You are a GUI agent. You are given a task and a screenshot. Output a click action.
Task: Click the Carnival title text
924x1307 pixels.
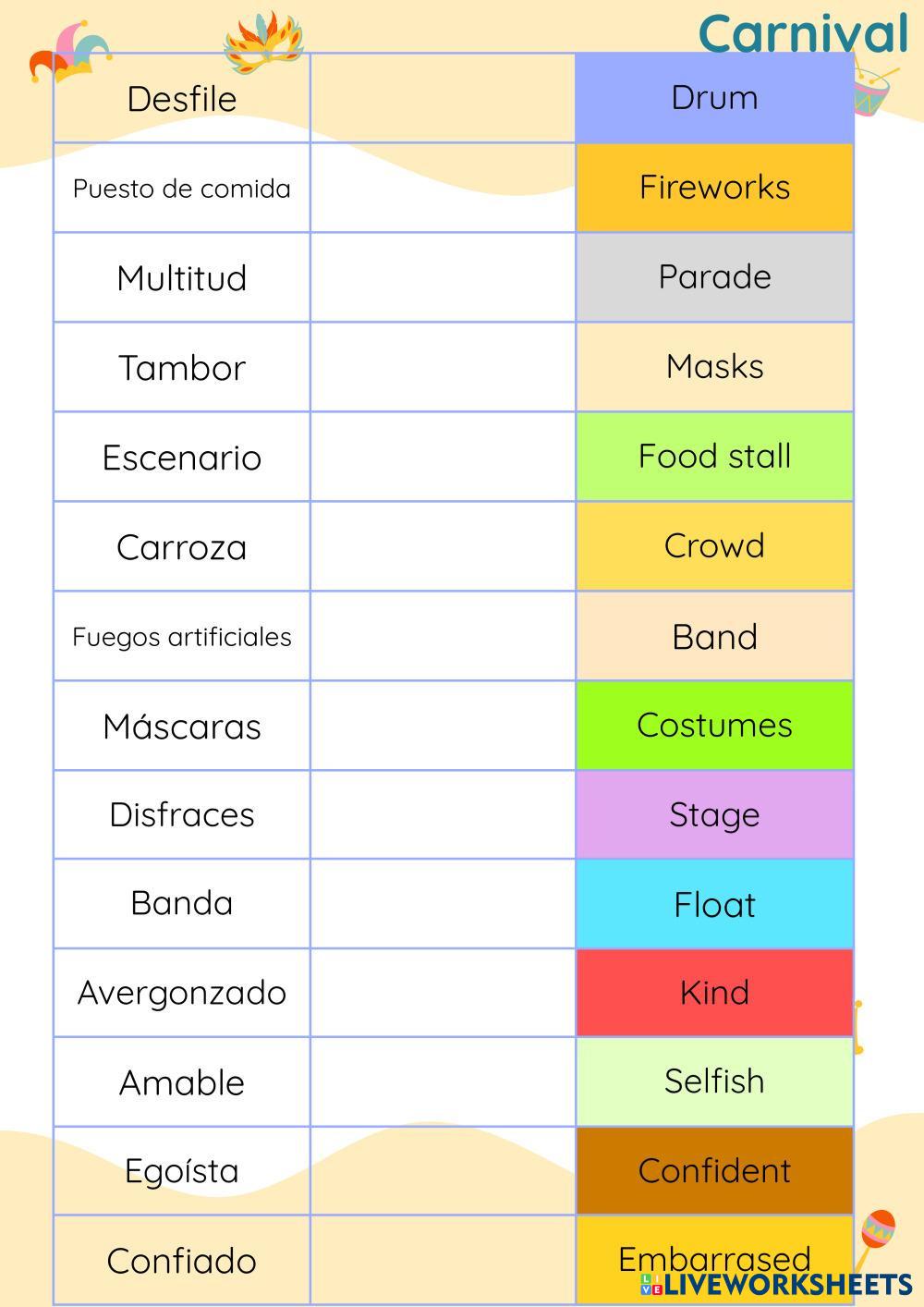(x=803, y=34)
